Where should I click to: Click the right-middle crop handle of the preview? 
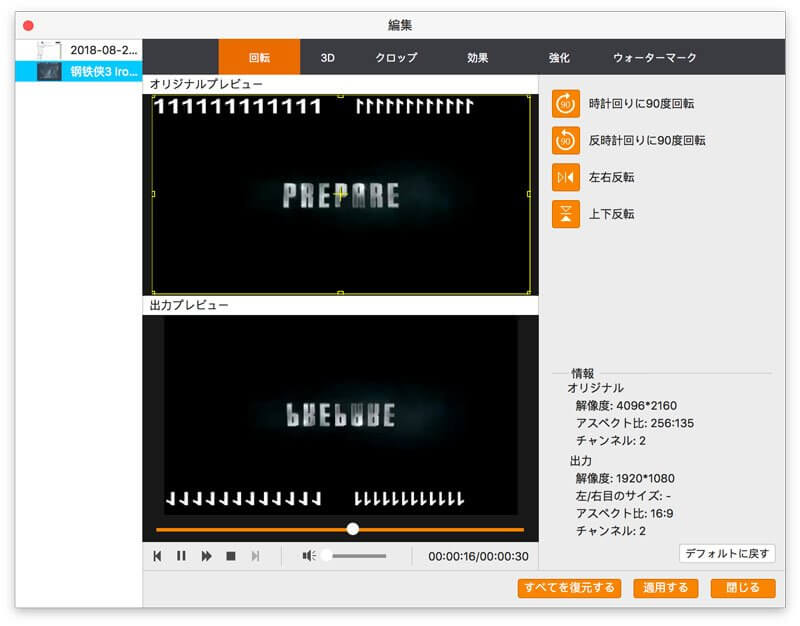coord(529,194)
